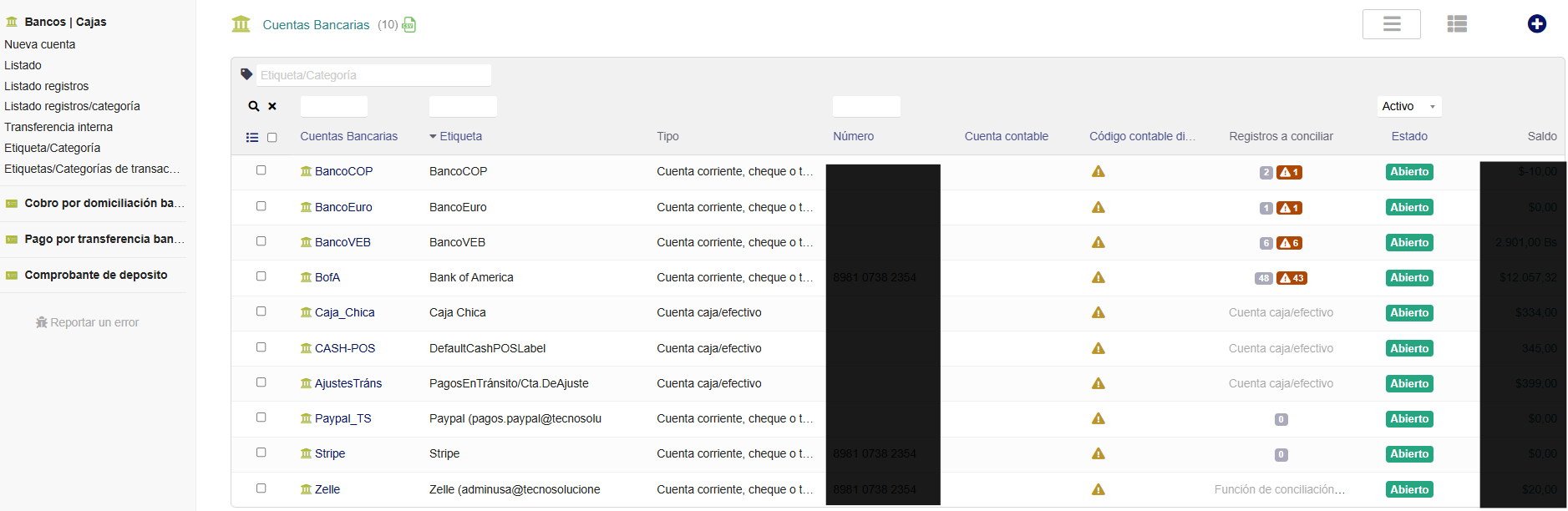Click the warning triangle in BancoCOP row
The width and height of the screenshot is (1568, 511).
point(1098,172)
